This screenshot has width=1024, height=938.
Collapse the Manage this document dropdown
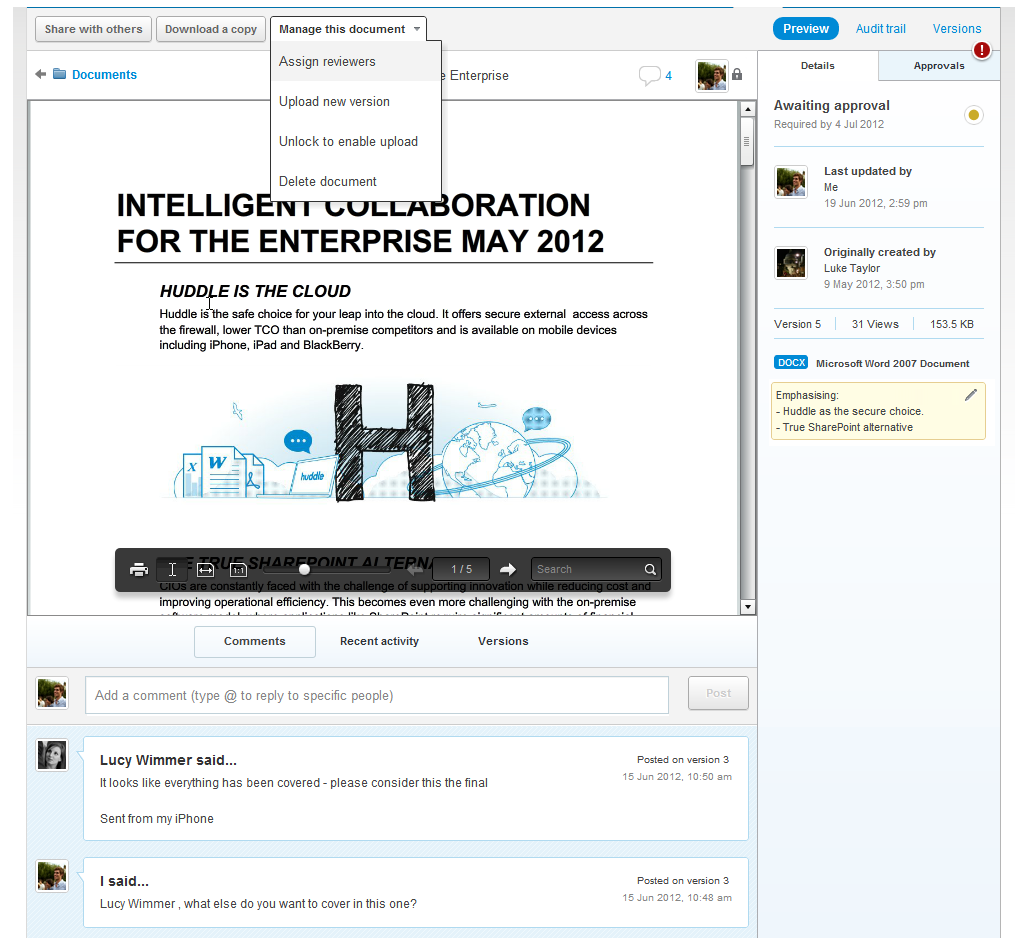tap(348, 29)
